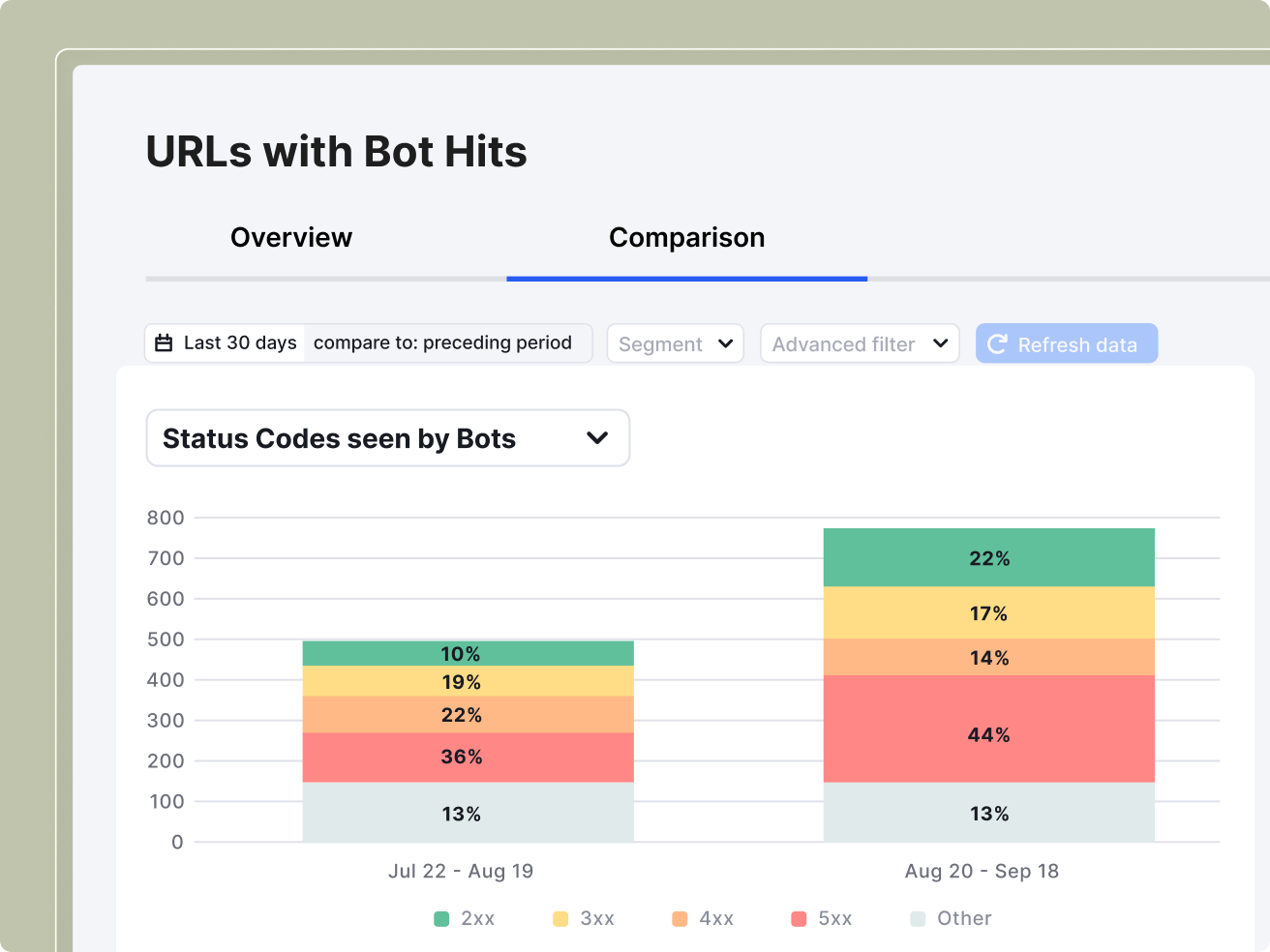Click the red 5xx legend marker

(798, 918)
